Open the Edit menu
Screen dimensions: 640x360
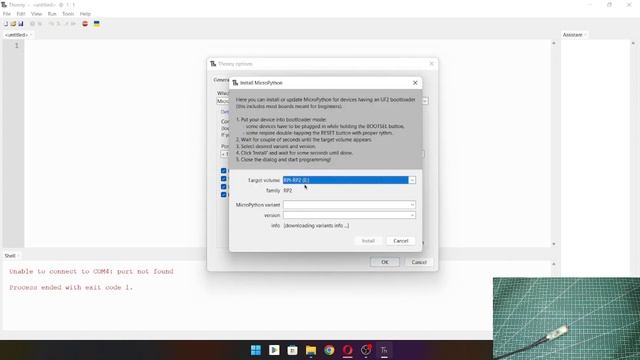pos(21,14)
